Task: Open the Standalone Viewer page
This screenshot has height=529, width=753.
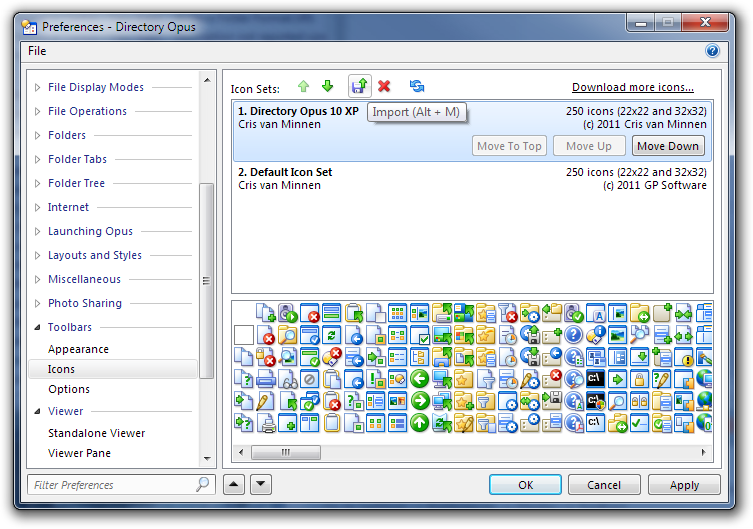Action: point(96,433)
